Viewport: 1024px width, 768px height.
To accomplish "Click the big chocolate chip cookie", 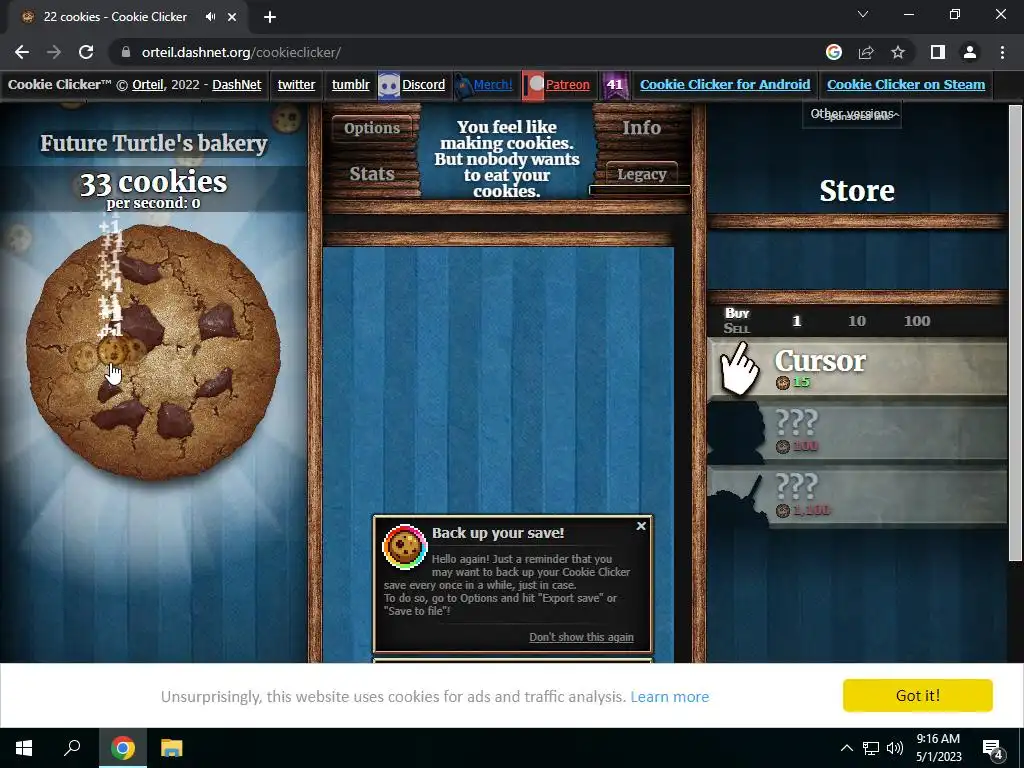I will coord(153,353).
